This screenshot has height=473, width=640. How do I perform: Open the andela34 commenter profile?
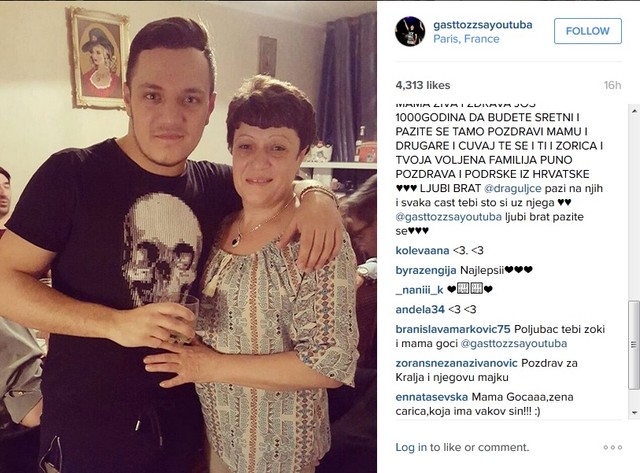[x=420, y=310]
